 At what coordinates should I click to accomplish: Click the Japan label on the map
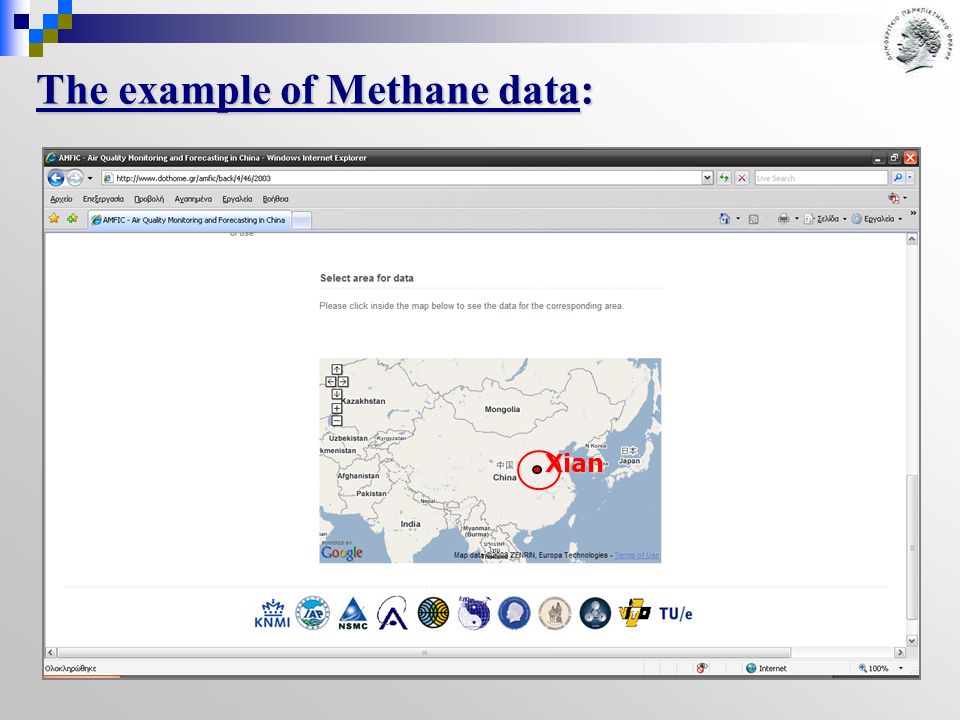click(x=629, y=460)
